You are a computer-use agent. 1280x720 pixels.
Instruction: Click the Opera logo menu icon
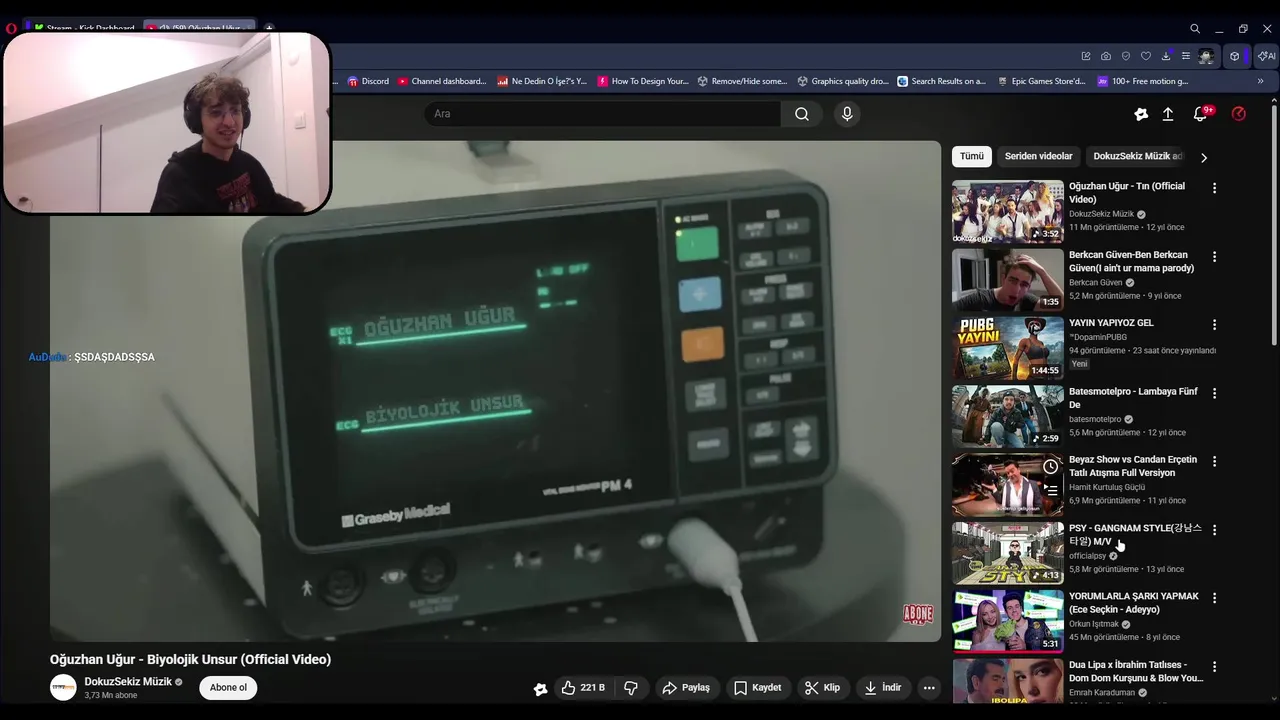click(x=11, y=29)
